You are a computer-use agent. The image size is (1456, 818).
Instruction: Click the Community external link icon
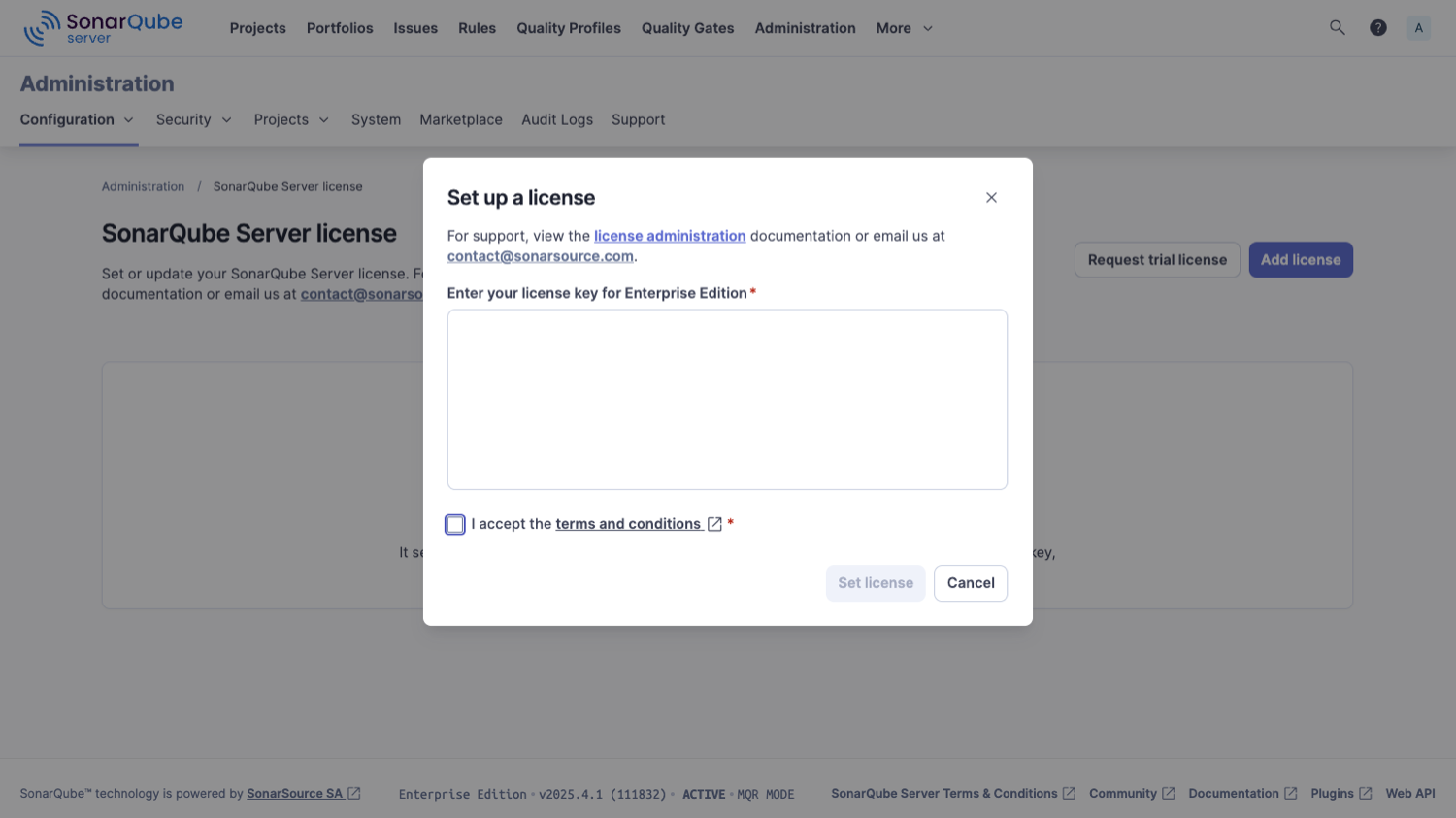point(1168,793)
